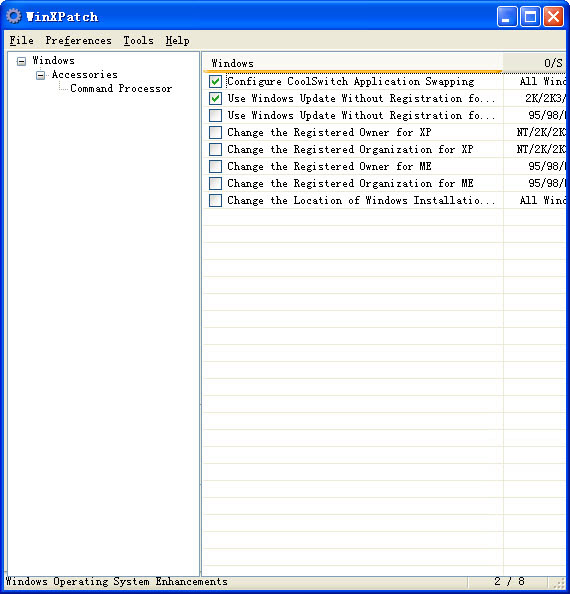
Task: Open the Preferences menu
Action: [78, 41]
